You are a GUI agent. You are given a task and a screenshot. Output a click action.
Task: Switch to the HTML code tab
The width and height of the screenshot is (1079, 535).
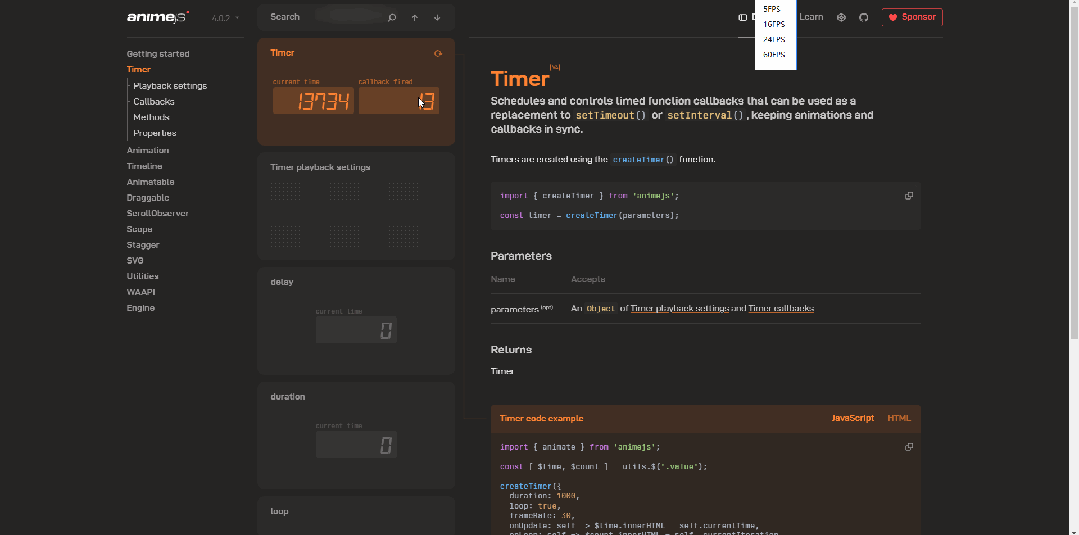[x=899, y=418]
